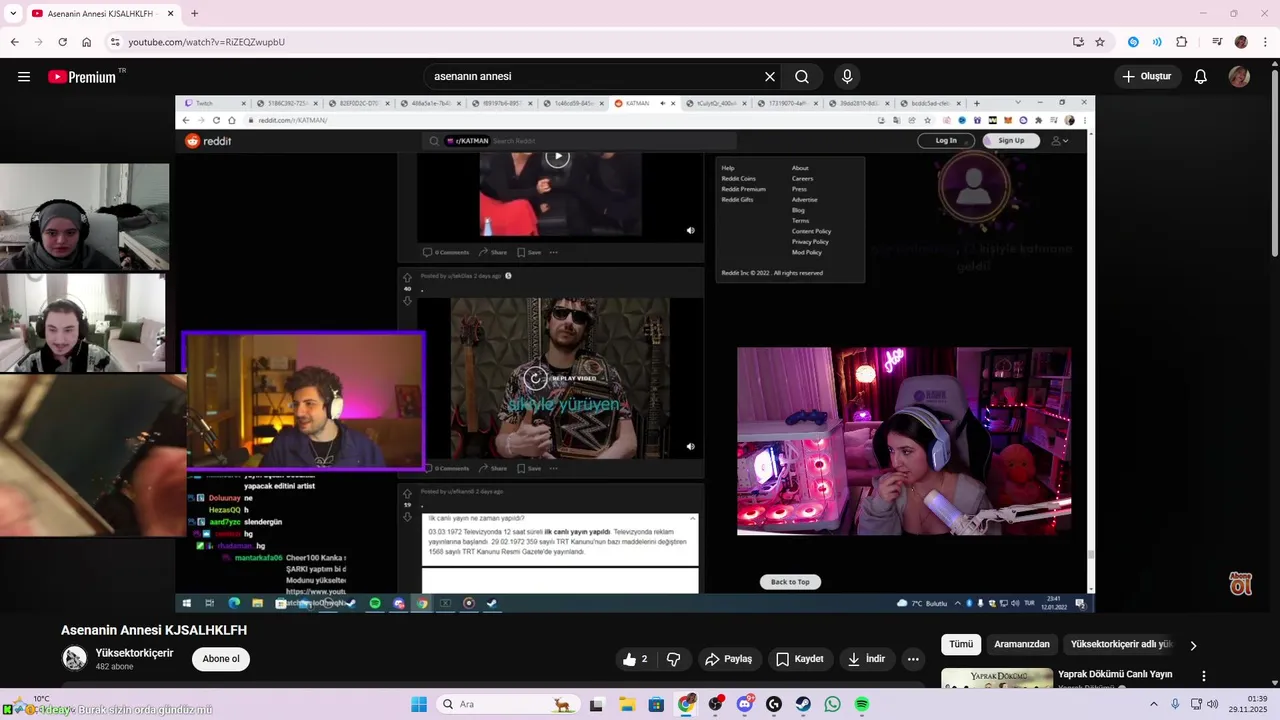Open Spotify from the taskbar
The height and width of the screenshot is (720, 1280).
862,704
